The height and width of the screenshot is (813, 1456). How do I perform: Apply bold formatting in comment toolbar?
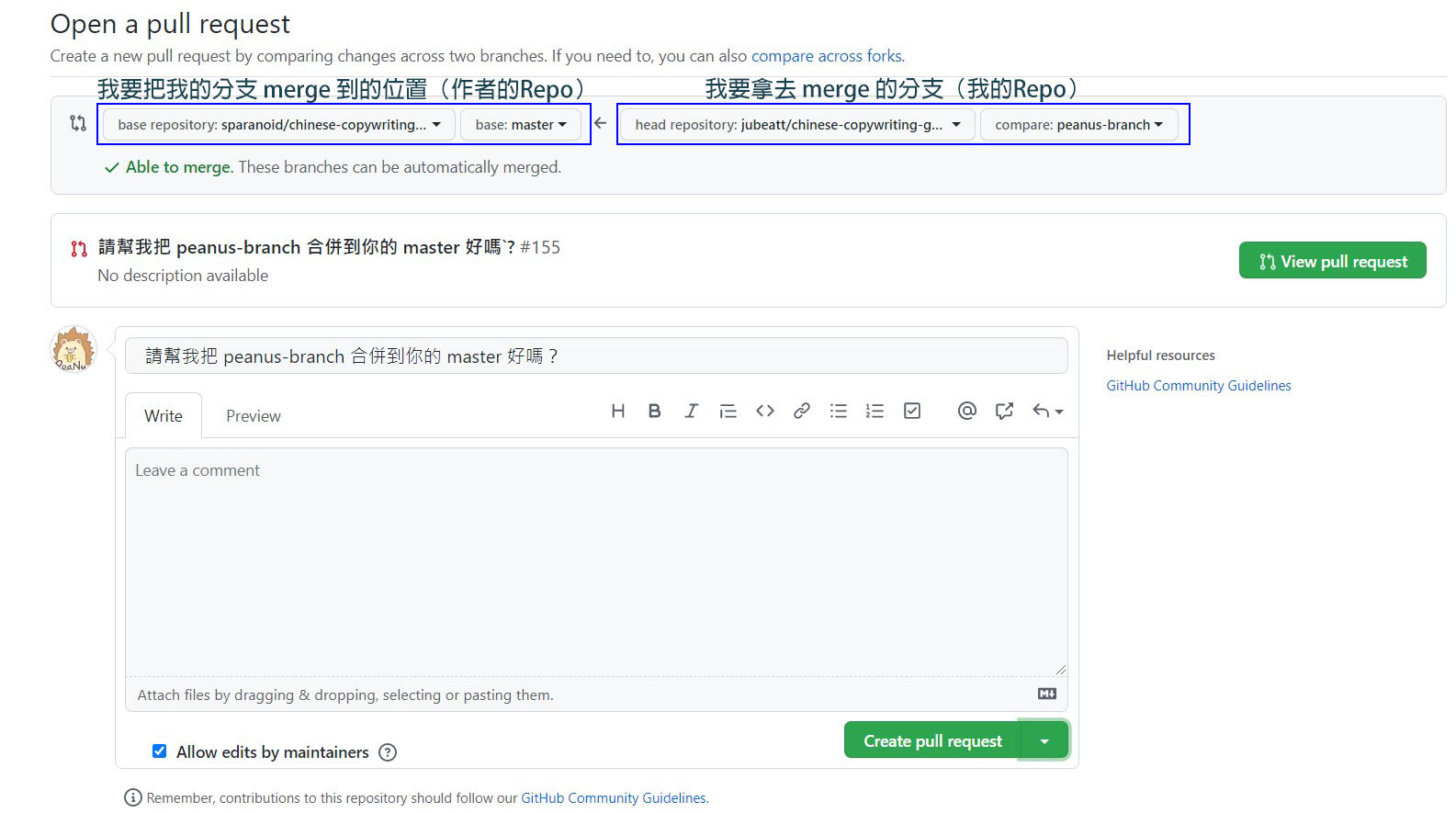654,411
